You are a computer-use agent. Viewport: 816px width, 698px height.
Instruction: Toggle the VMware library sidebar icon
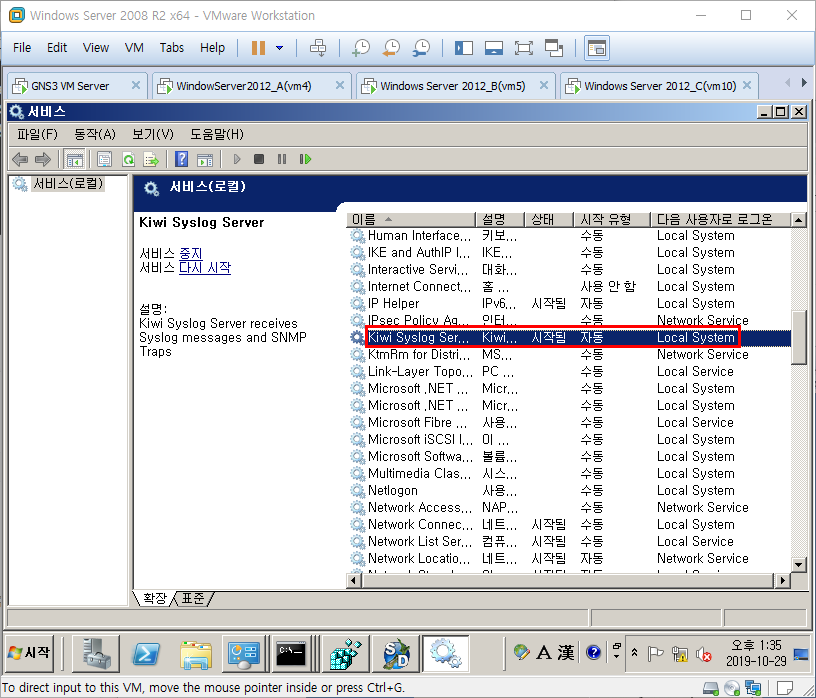tap(464, 48)
